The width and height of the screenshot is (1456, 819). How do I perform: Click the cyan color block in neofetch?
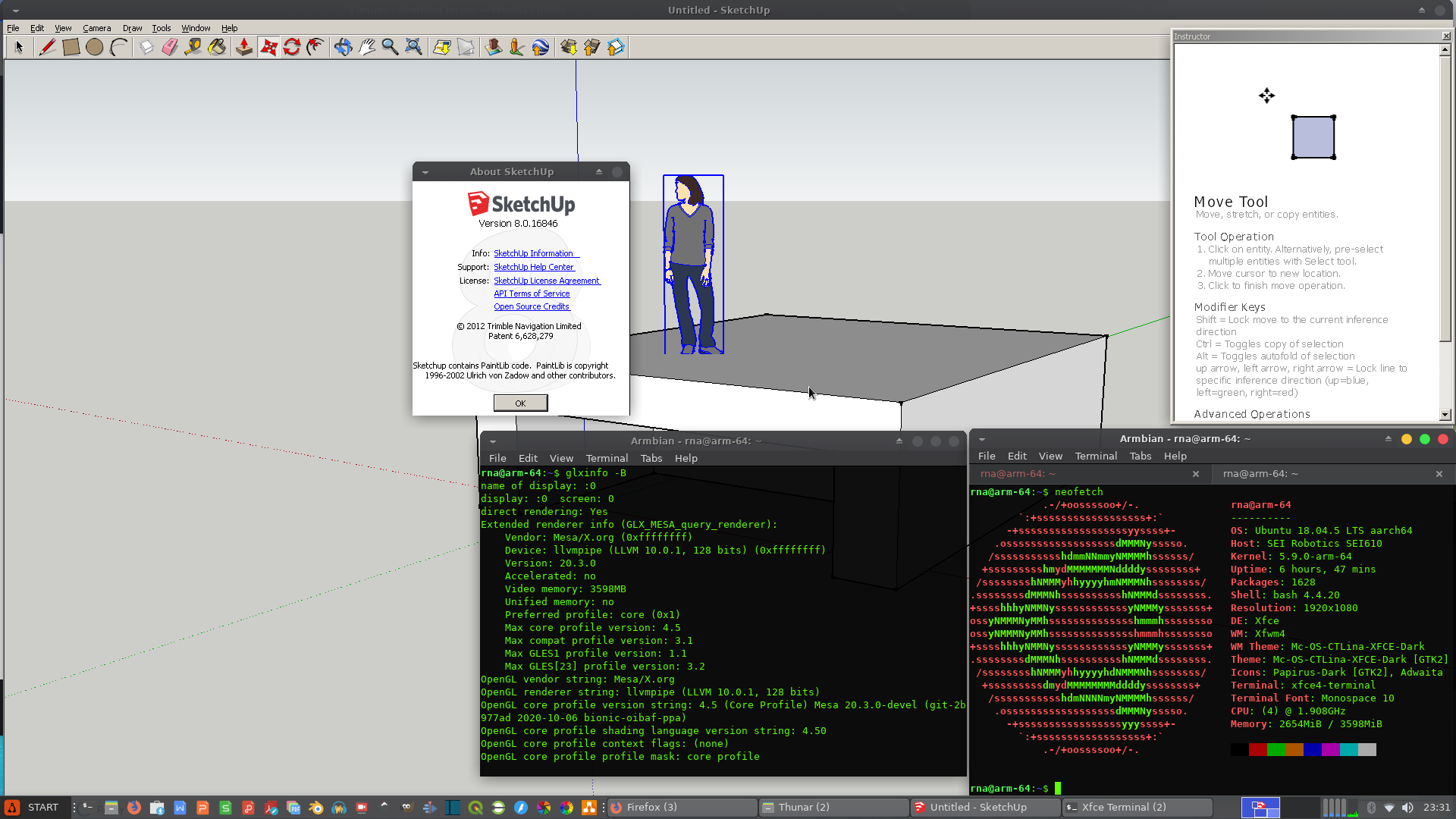click(1348, 750)
